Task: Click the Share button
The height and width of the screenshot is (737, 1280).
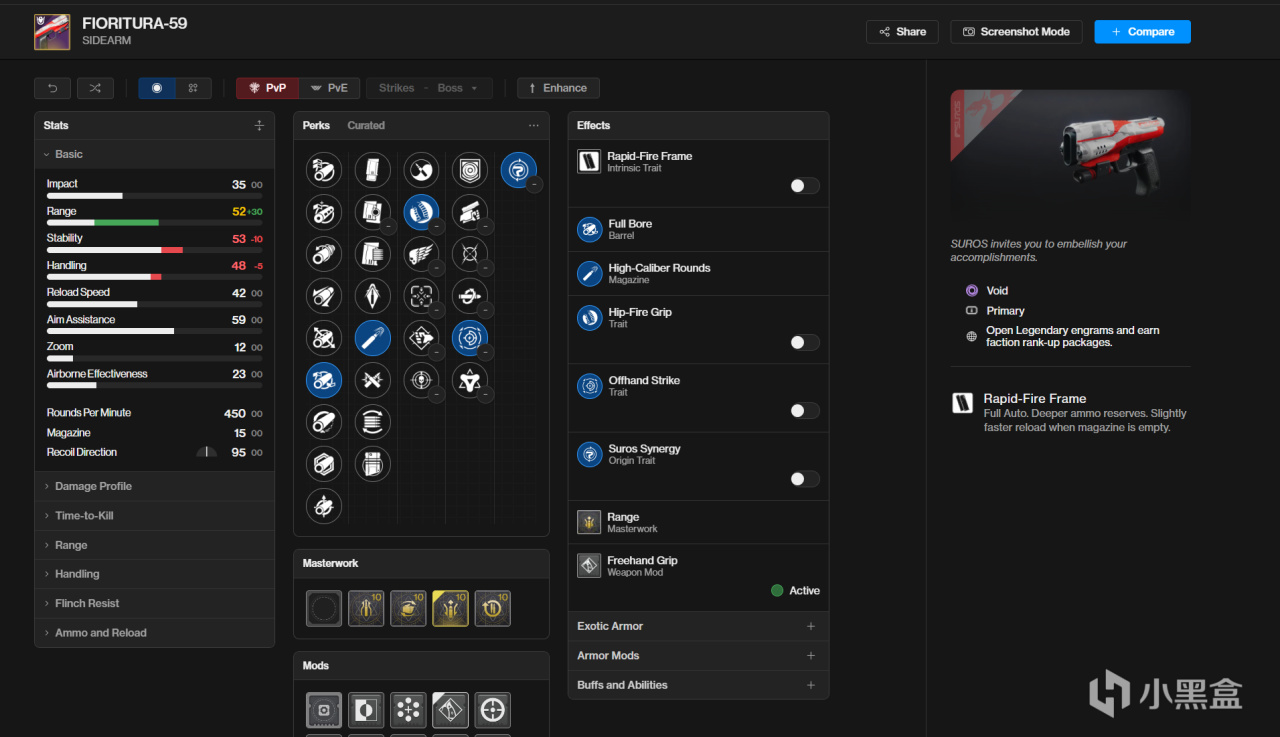Action: (x=902, y=32)
